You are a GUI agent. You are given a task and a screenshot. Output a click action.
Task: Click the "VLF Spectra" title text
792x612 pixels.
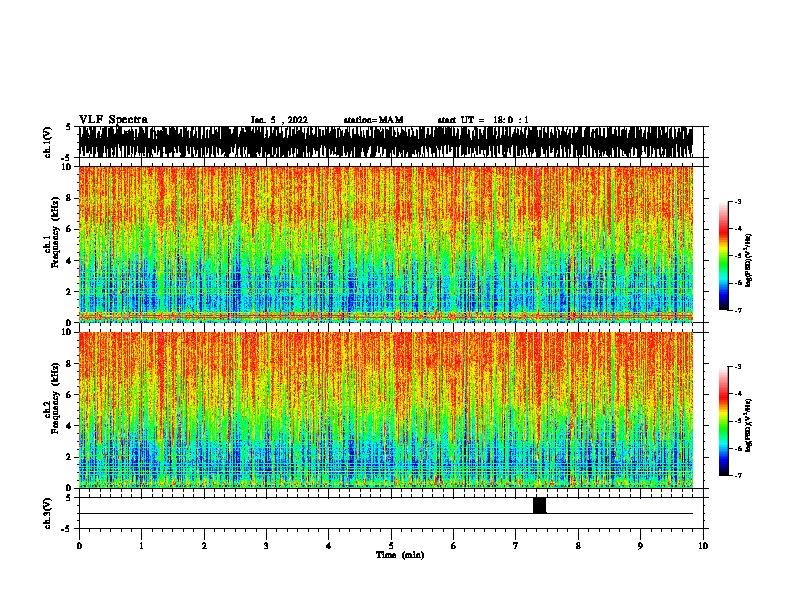[x=113, y=120]
